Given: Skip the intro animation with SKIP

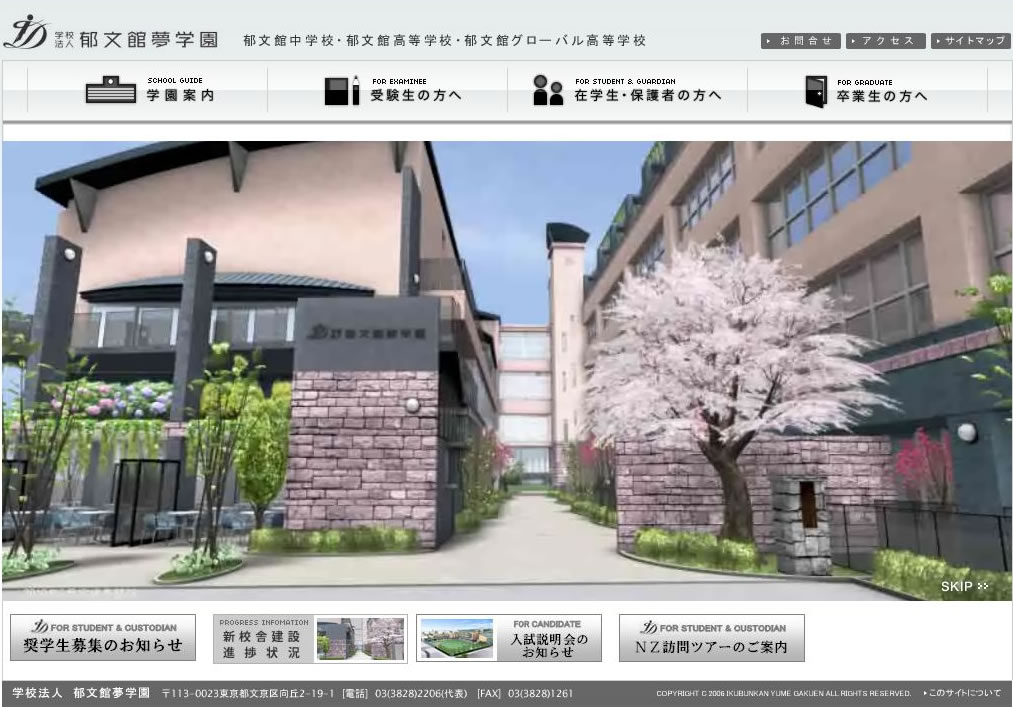Looking at the screenshot, I should tap(964, 586).
